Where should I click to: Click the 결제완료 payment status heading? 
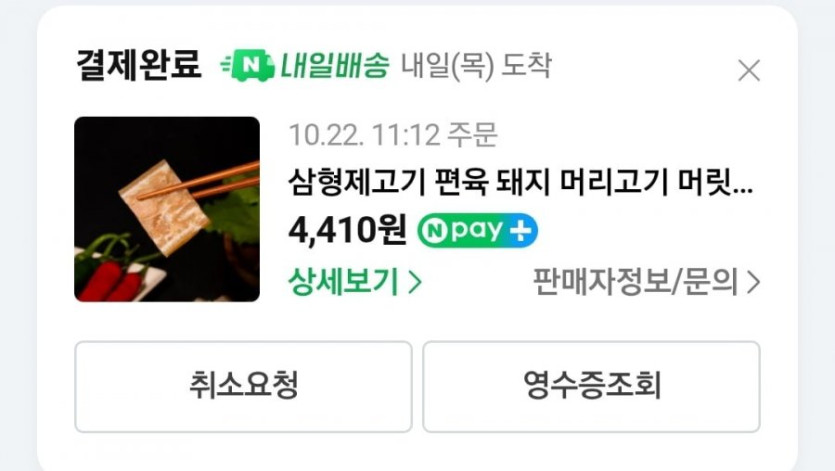click(x=139, y=65)
